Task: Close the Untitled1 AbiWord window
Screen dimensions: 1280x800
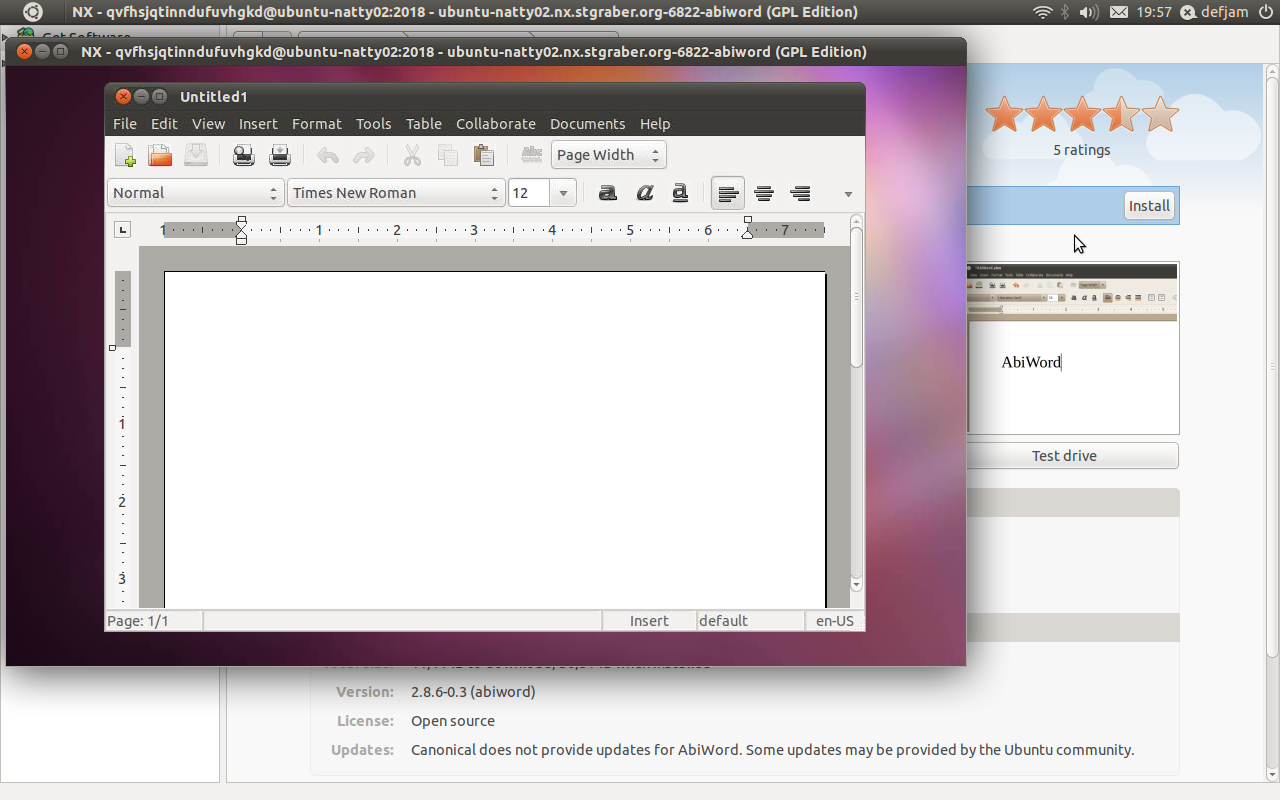Action: click(123, 97)
